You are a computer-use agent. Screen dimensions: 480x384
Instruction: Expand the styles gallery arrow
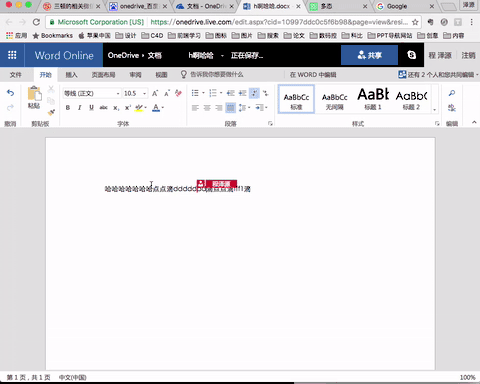434,110
